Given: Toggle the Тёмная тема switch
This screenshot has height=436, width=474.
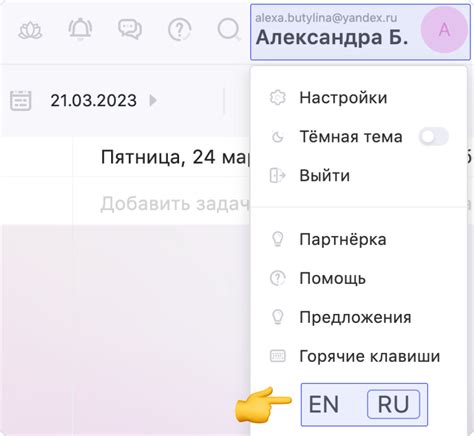Looking at the screenshot, I should click(434, 137).
